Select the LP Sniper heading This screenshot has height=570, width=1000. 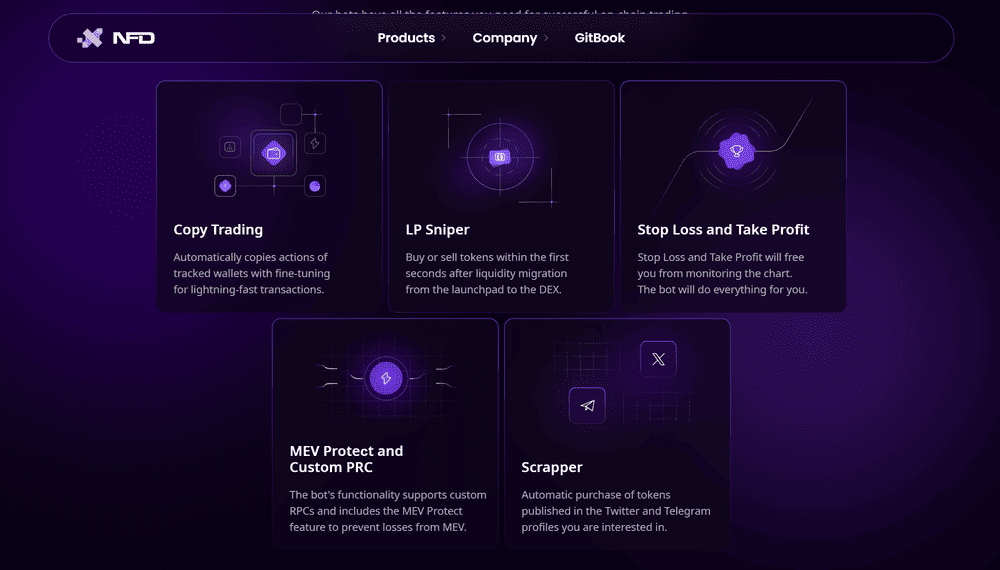coord(438,230)
